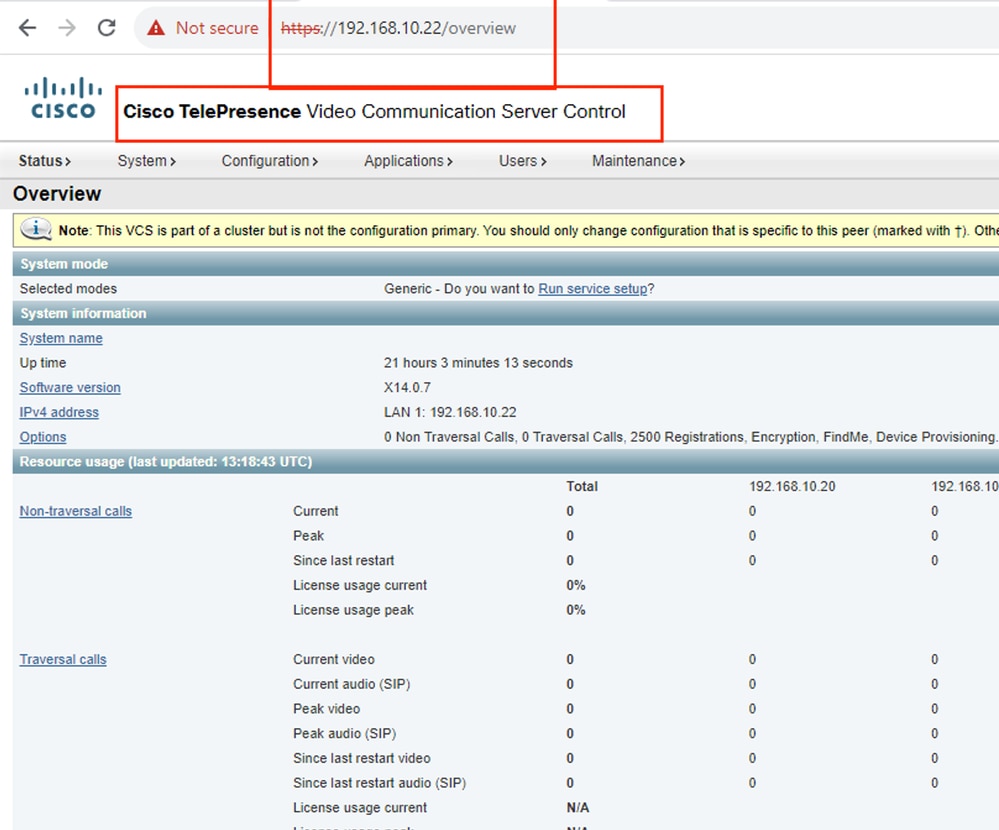Open the Non-traversal calls link
999x830 pixels.
(76, 512)
